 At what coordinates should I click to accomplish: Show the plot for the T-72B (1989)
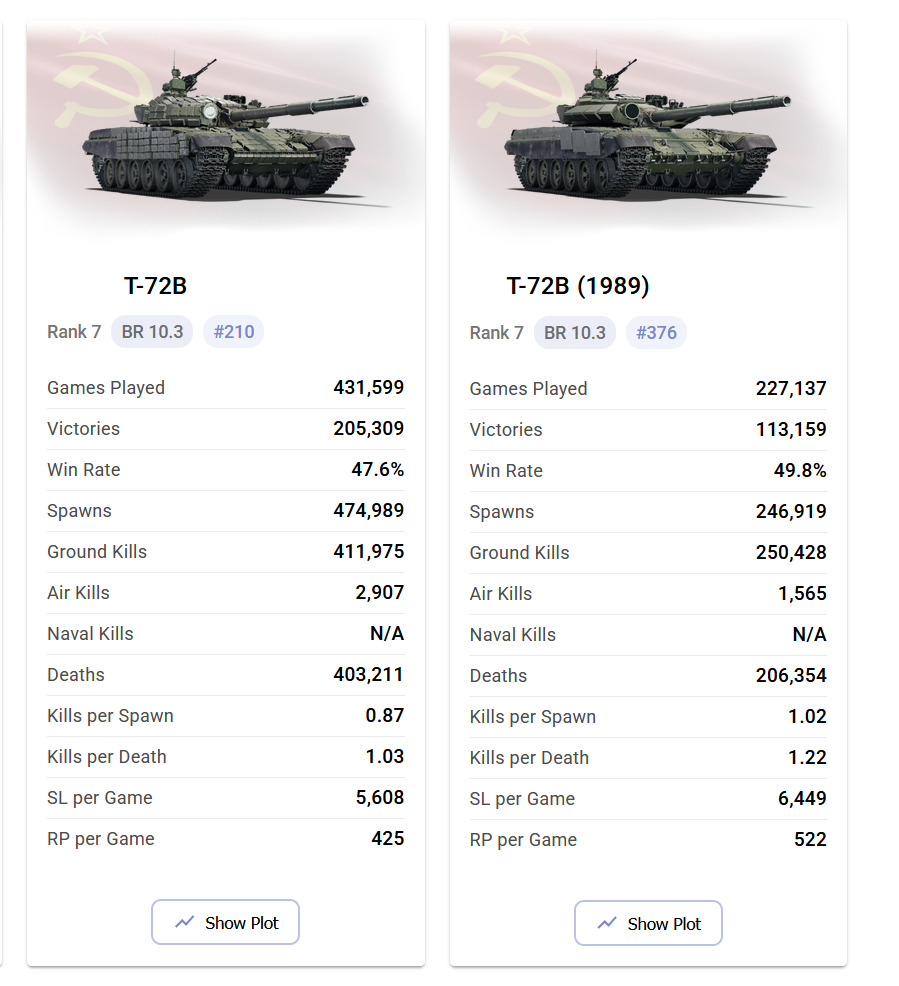tap(648, 923)
